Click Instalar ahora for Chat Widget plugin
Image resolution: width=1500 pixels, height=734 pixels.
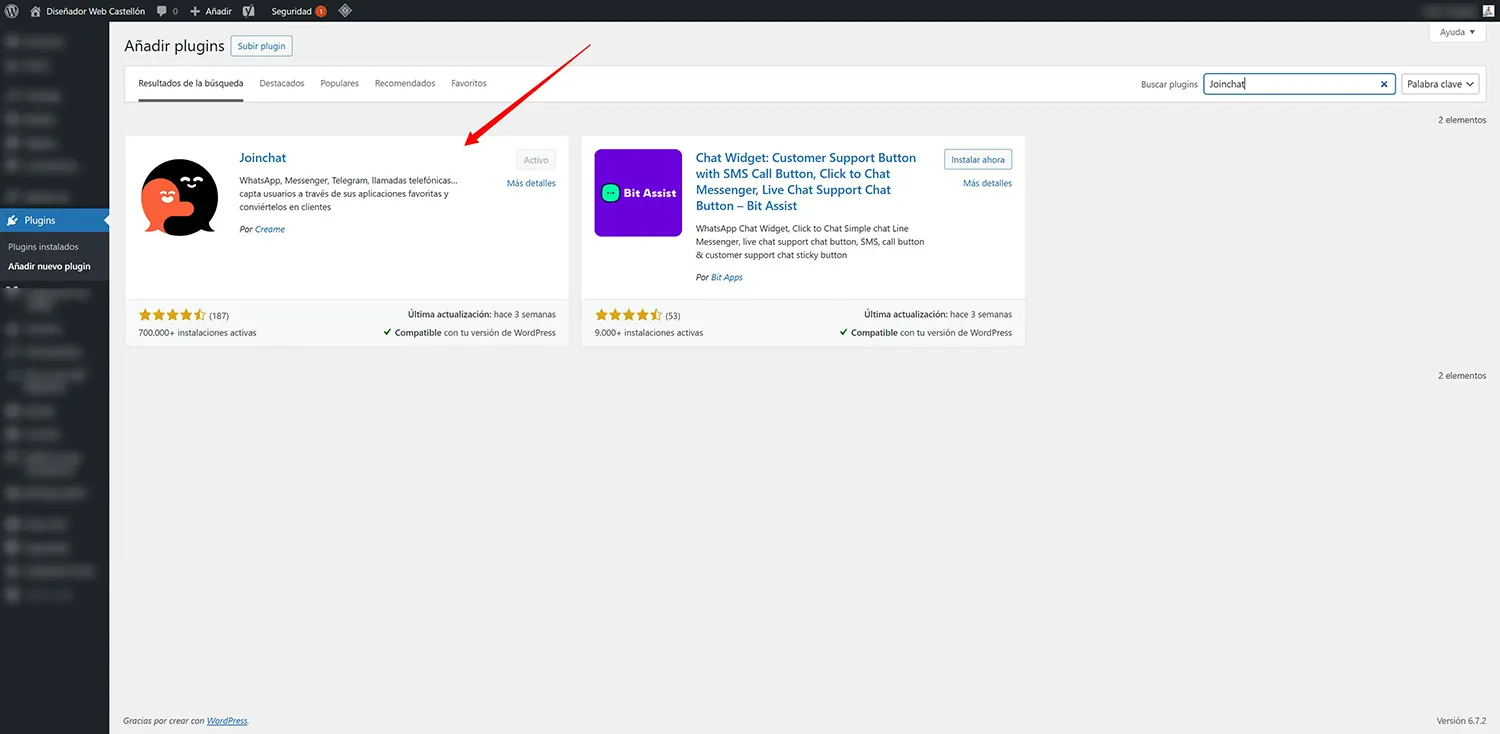[978, 160]
